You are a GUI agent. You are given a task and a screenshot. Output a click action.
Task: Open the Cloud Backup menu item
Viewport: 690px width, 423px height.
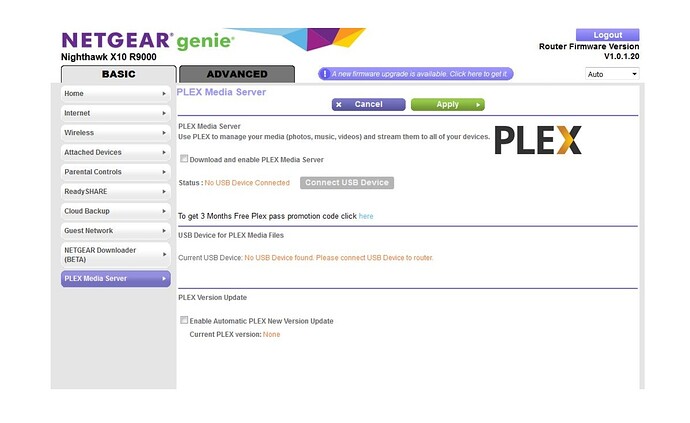point(116,211)
